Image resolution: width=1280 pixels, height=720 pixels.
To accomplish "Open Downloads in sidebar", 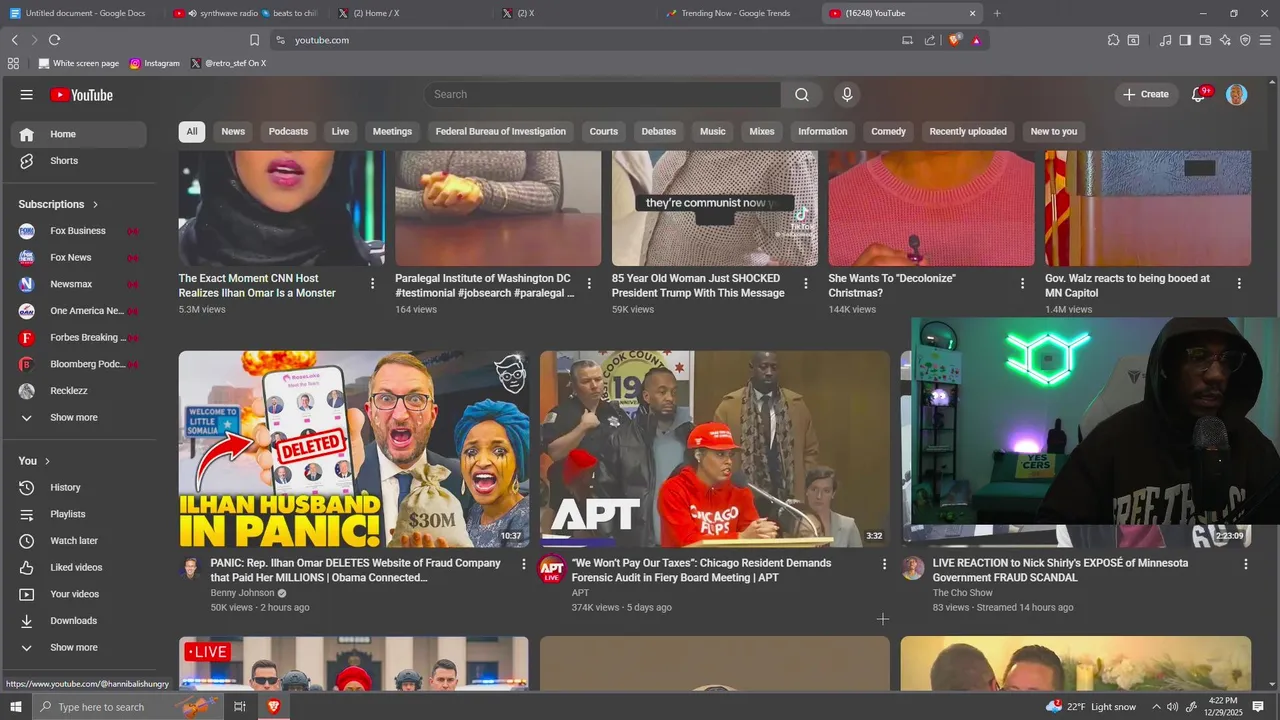I will click(78, 621).
